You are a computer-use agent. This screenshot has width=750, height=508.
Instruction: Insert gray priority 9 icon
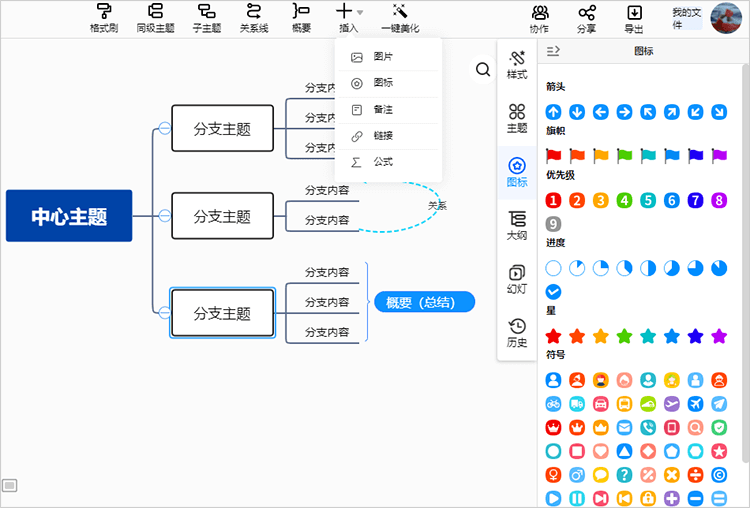(x=553, y=224)
